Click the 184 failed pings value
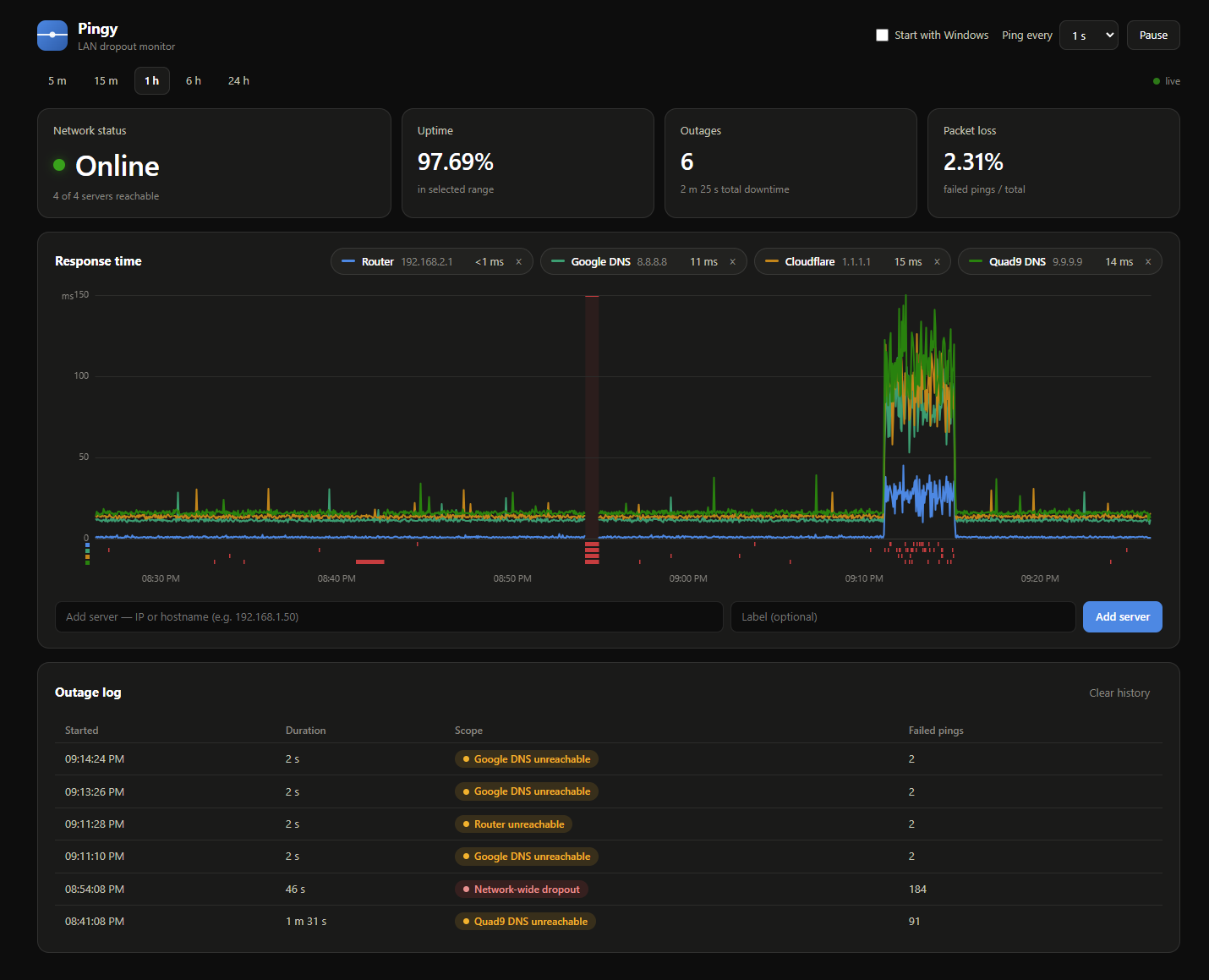The width and height of the screenshot is (1209, 980). point(917,890)
